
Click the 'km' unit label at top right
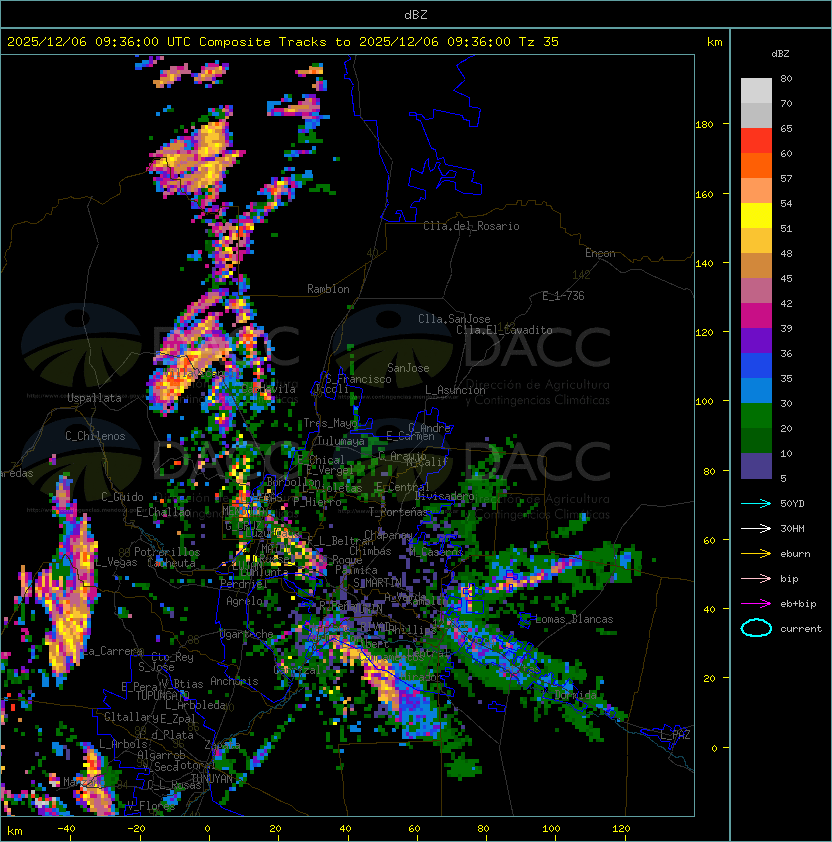click(x=714, y=42)
